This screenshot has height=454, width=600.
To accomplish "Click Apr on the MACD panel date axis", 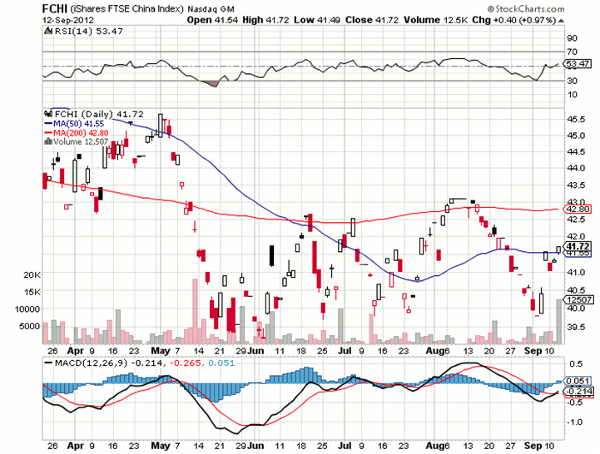I will tap(75, 446).
